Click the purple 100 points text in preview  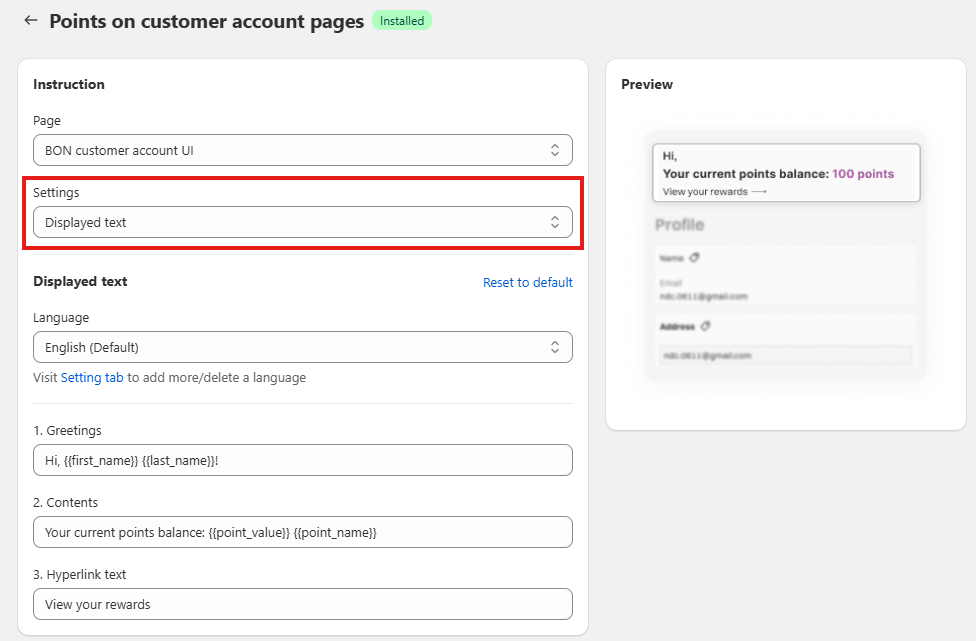click(863, 174)
